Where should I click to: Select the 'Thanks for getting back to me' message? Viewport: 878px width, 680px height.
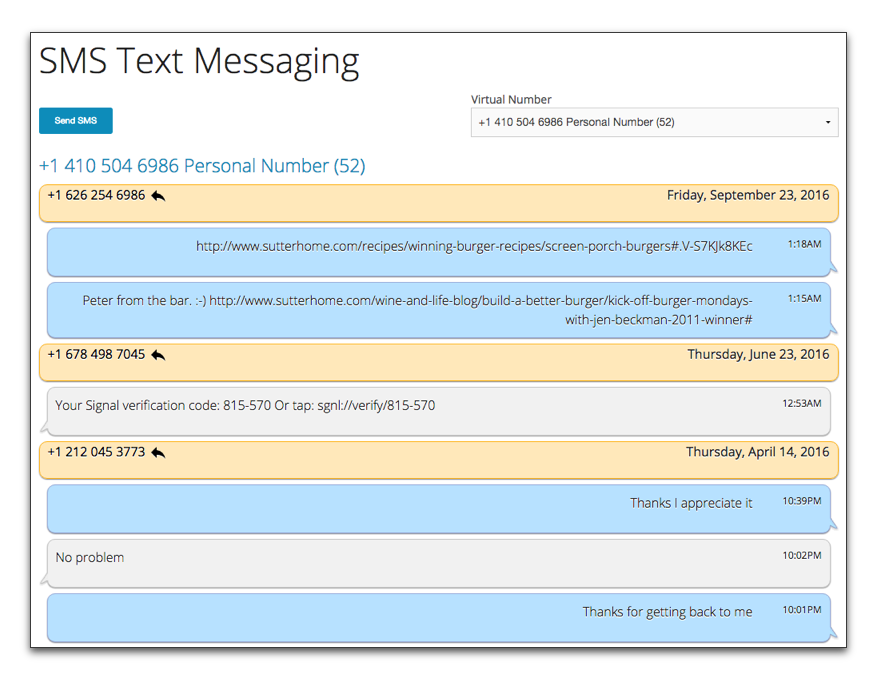[x=438, y=617]
